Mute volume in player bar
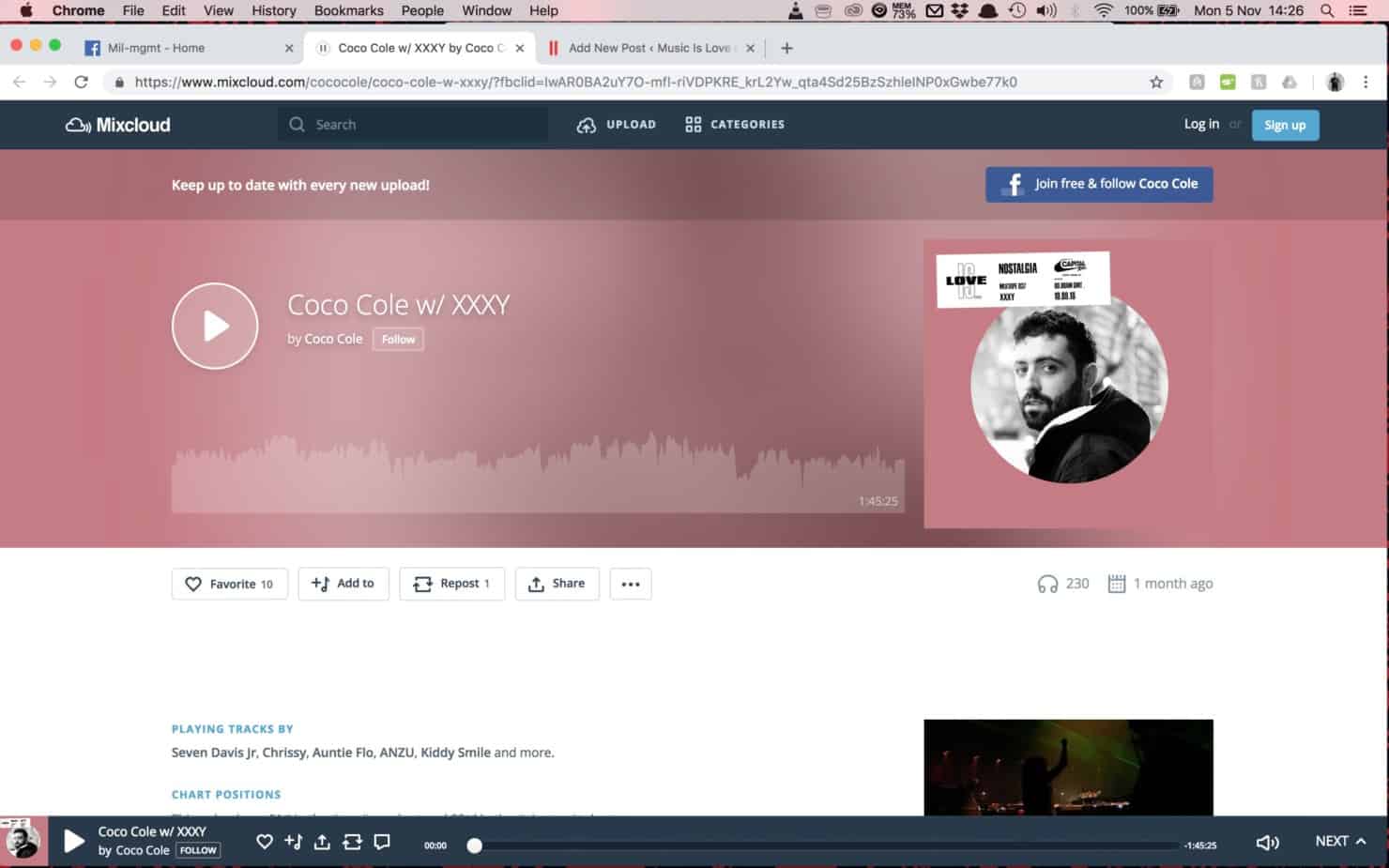The image size is (1389, 868). (1267, 843)
